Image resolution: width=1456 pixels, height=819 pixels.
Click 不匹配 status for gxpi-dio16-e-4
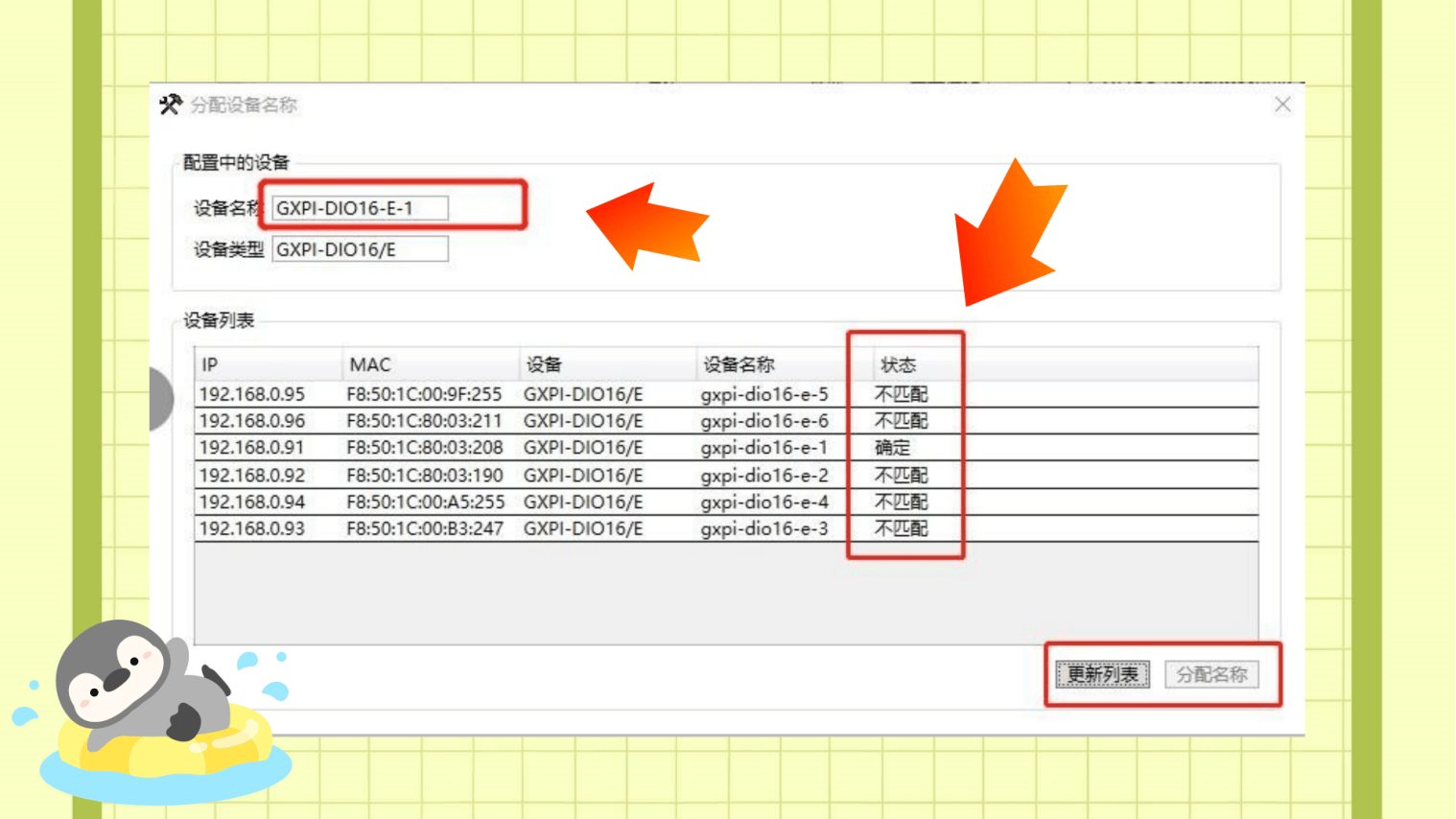(902, 503)
